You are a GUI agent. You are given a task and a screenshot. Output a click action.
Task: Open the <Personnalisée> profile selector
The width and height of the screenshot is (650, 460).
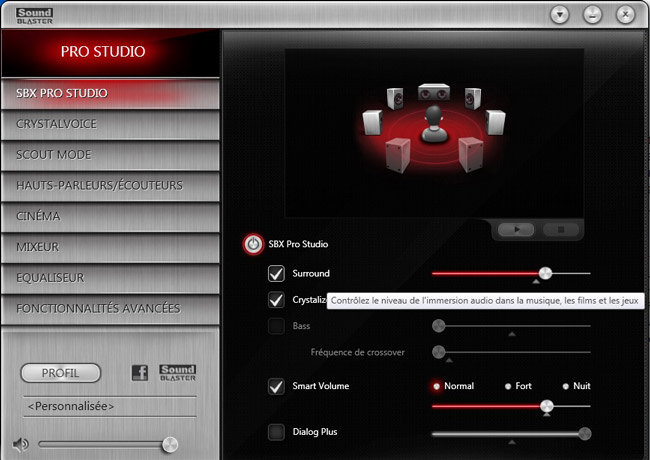(x=110, y=407)
